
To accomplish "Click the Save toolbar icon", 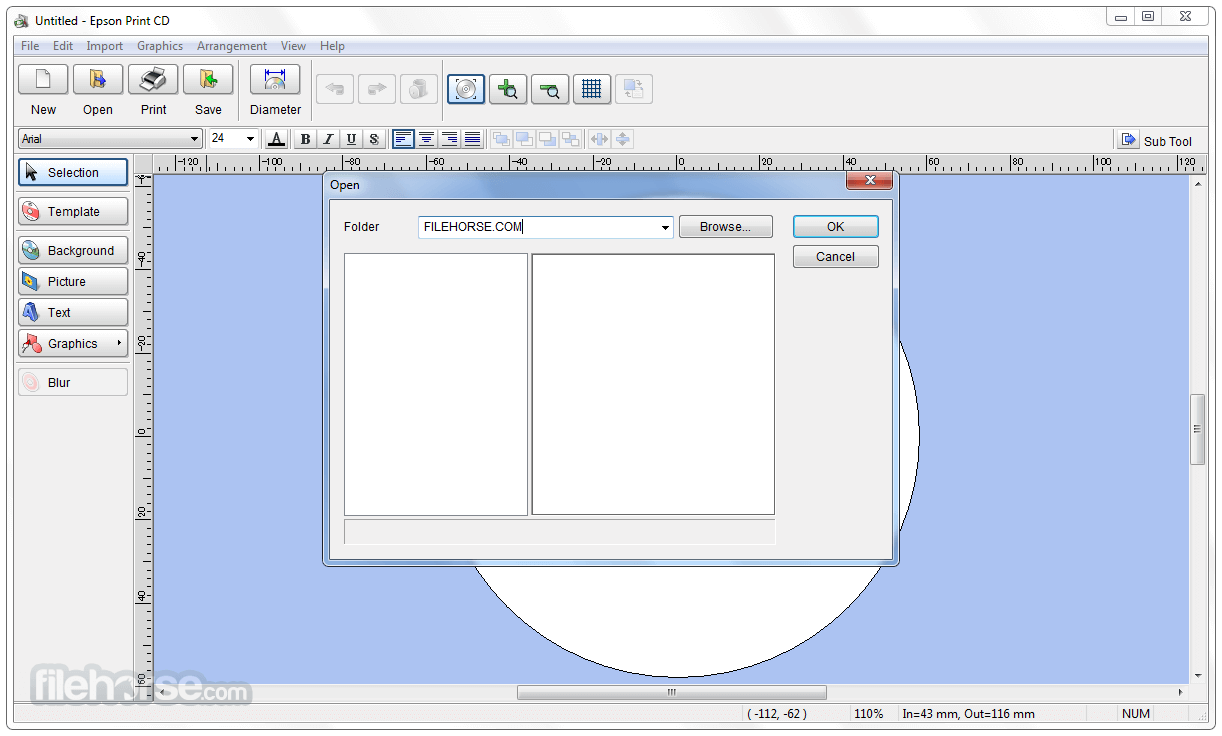I will [208, 80].
